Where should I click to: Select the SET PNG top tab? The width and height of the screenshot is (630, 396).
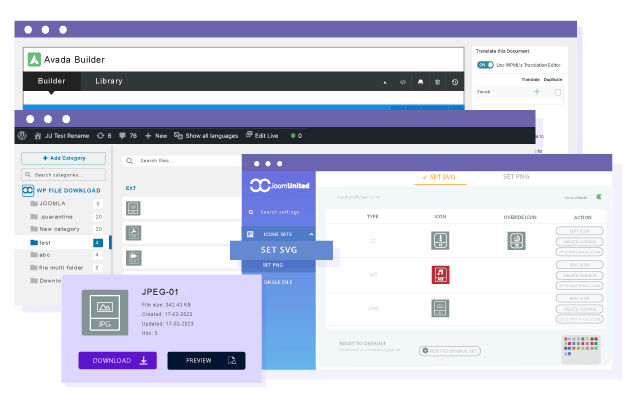pyautogui.click(x=516, y=176)
